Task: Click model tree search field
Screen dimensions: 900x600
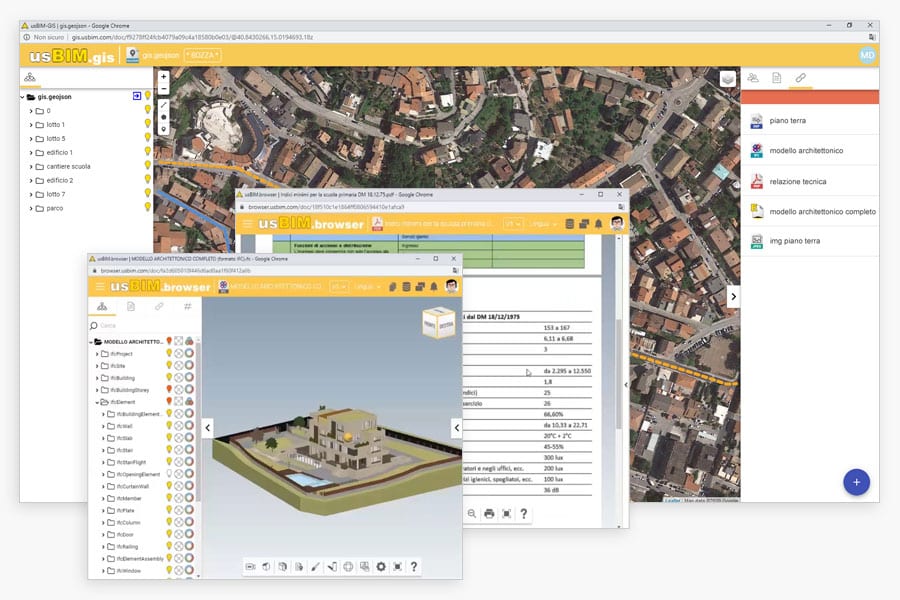Action: pos(143,326)
